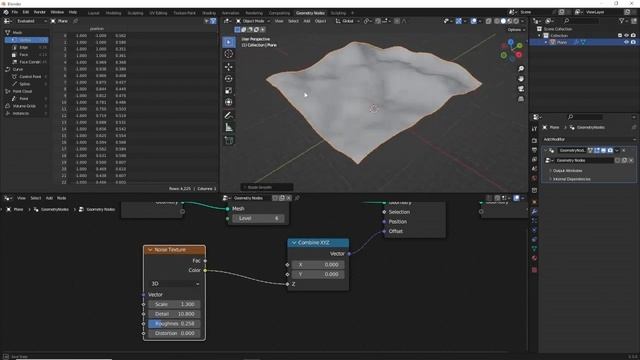The image size is (640, 360).
Task: Open the File menu
Action: (15, 12)
